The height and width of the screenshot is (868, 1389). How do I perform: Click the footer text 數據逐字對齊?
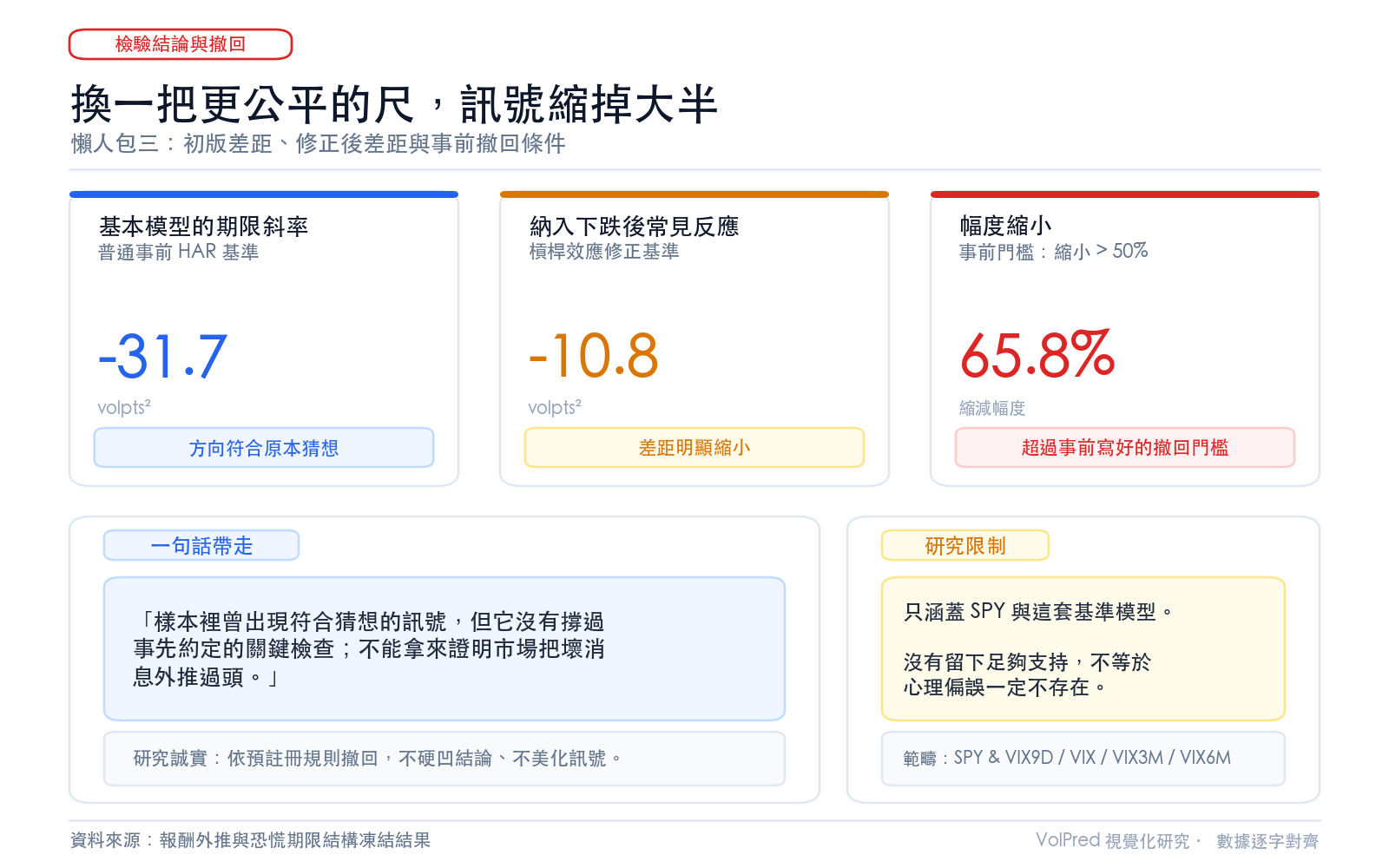1267,841
